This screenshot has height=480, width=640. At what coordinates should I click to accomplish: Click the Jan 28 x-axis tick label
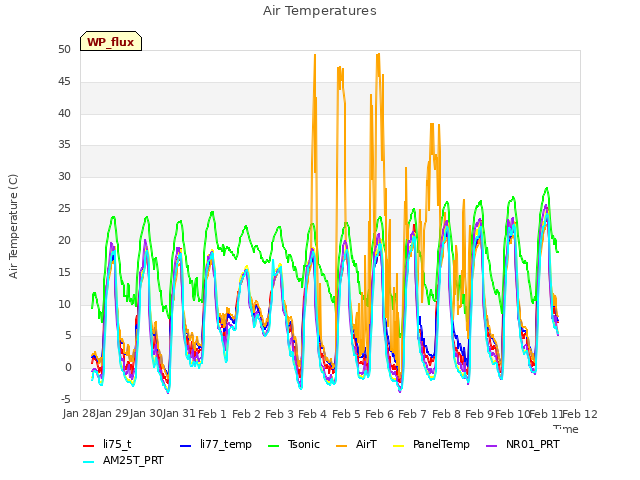tap(79, 414)
